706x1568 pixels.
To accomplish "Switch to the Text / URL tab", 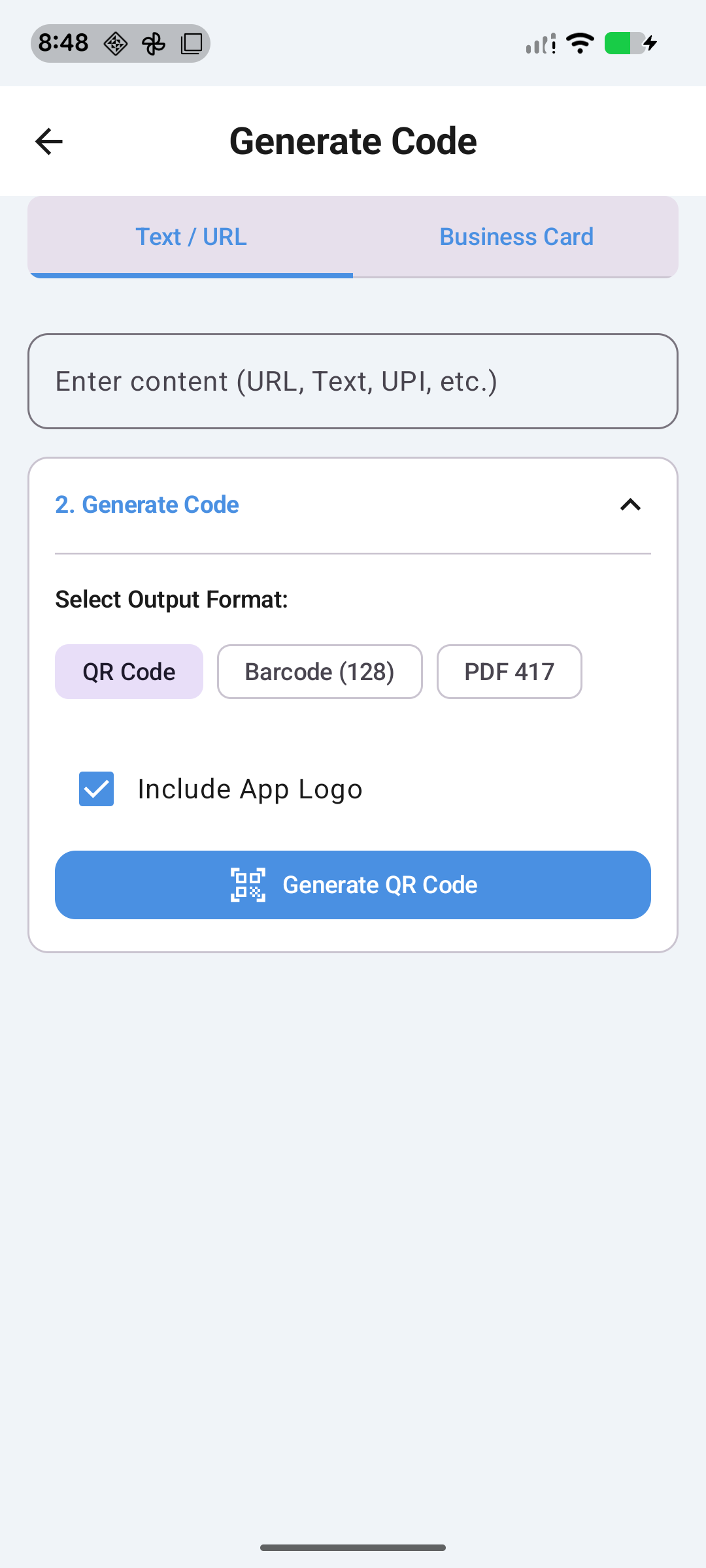I will point(191,237).
